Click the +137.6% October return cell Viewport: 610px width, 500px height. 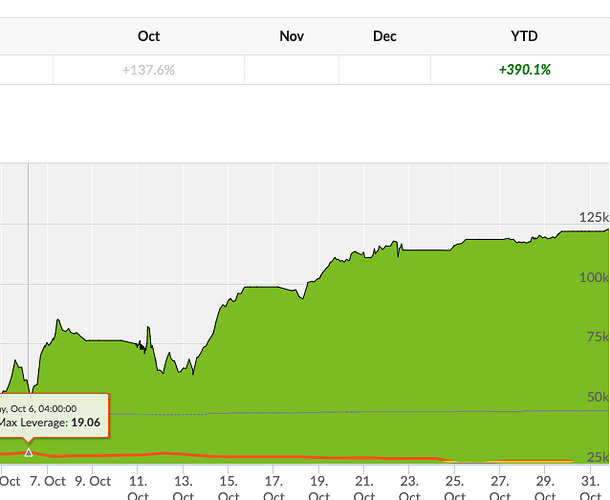[149, 70]
